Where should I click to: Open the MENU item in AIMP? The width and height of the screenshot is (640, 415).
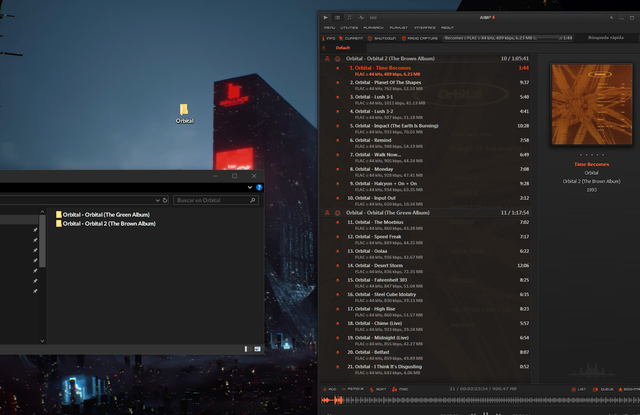click(x=329, y=28)
